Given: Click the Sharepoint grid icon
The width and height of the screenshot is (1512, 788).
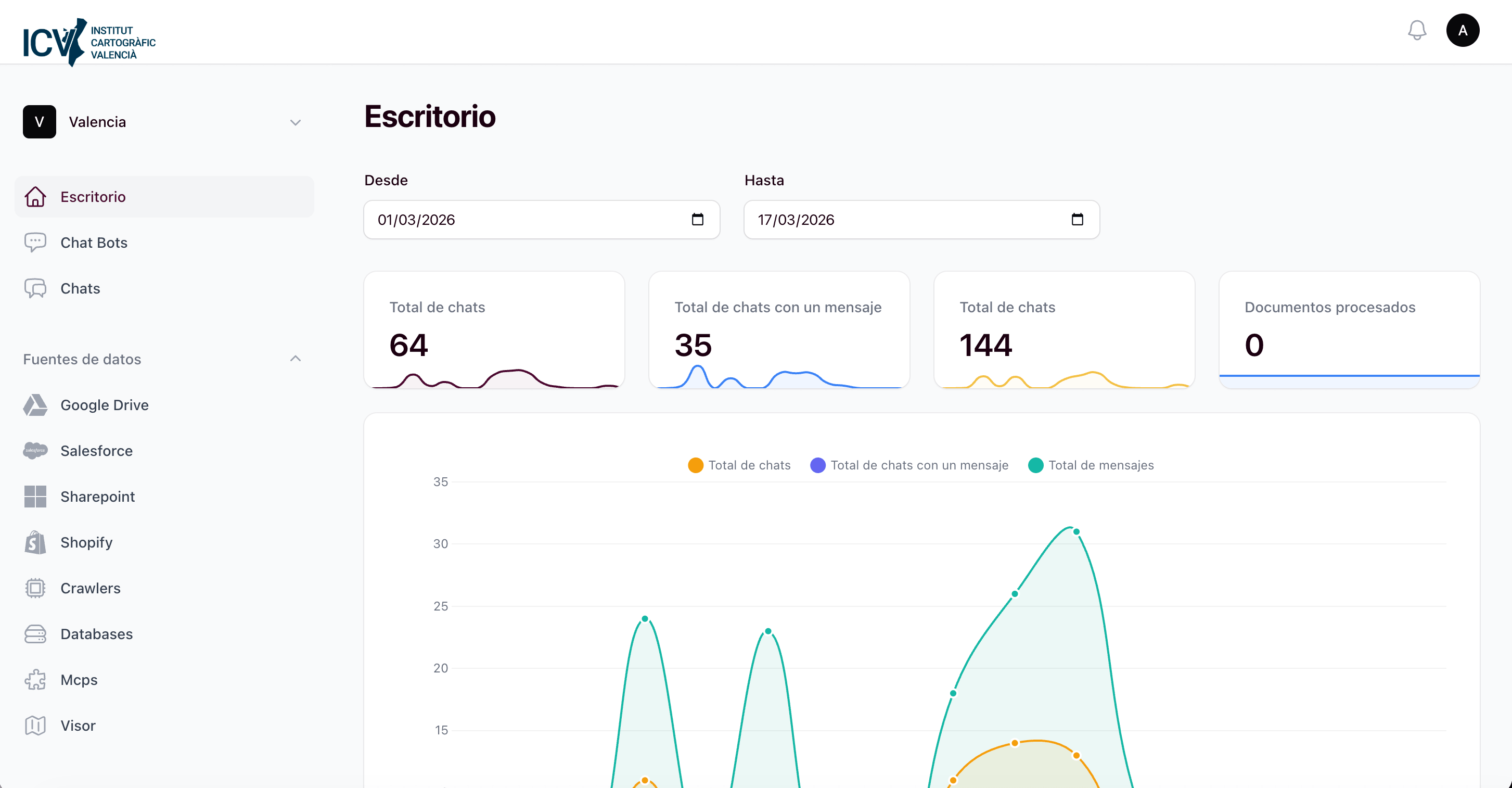Looking at the screenshot, I should coord(35,496).
